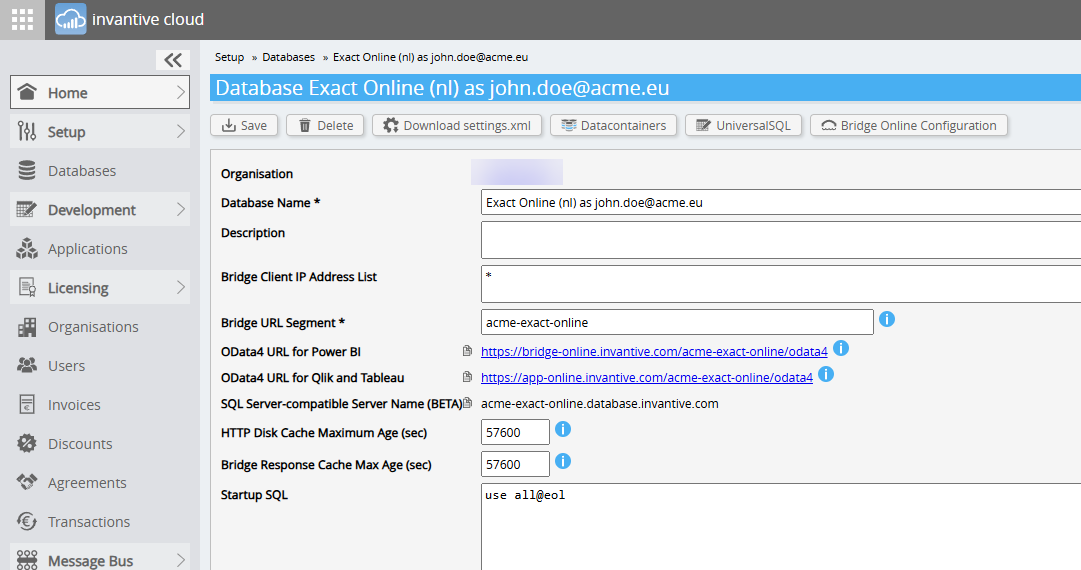Viewport: 1081px width, 570px height.
Task: Show info for Bridge Response Cache Max Age
Action: (563, 462)
